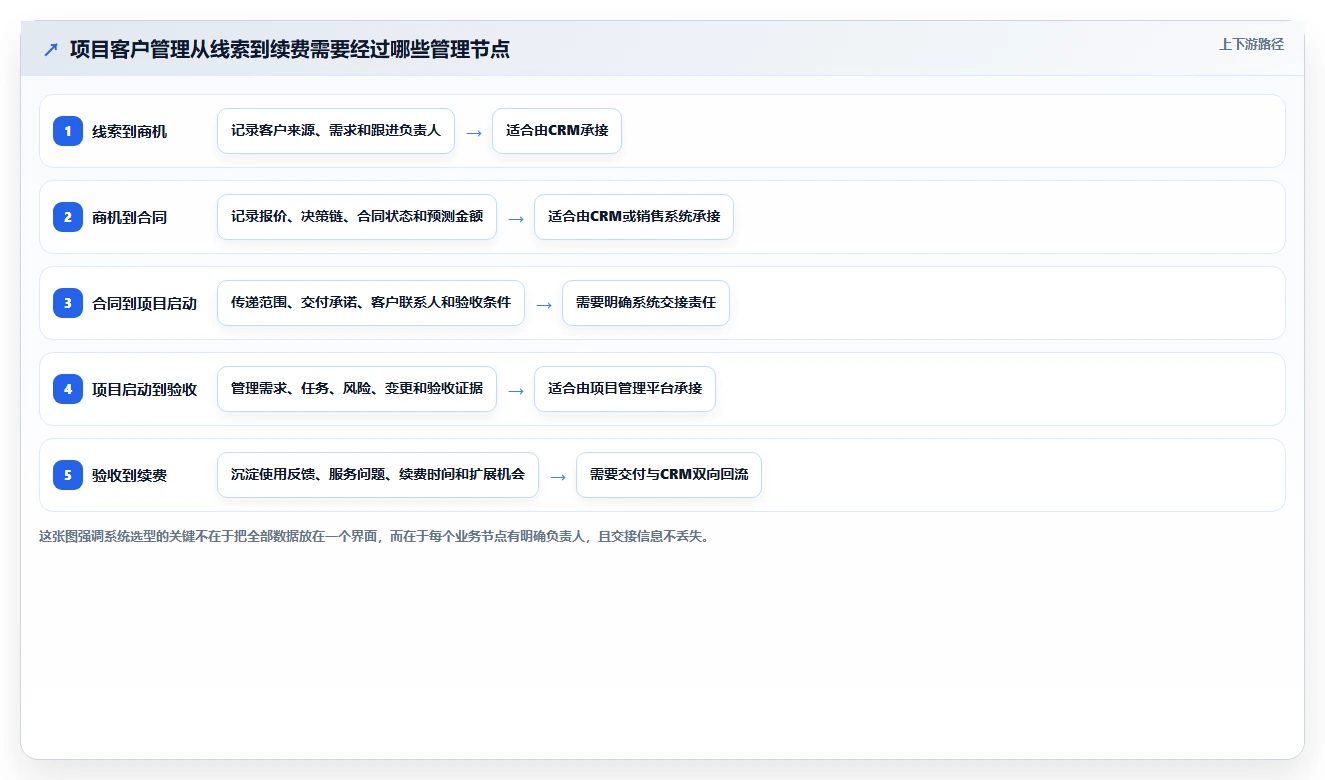Click the 记录报价、决策链、合同状态和预测金额 box

point(357,217)
